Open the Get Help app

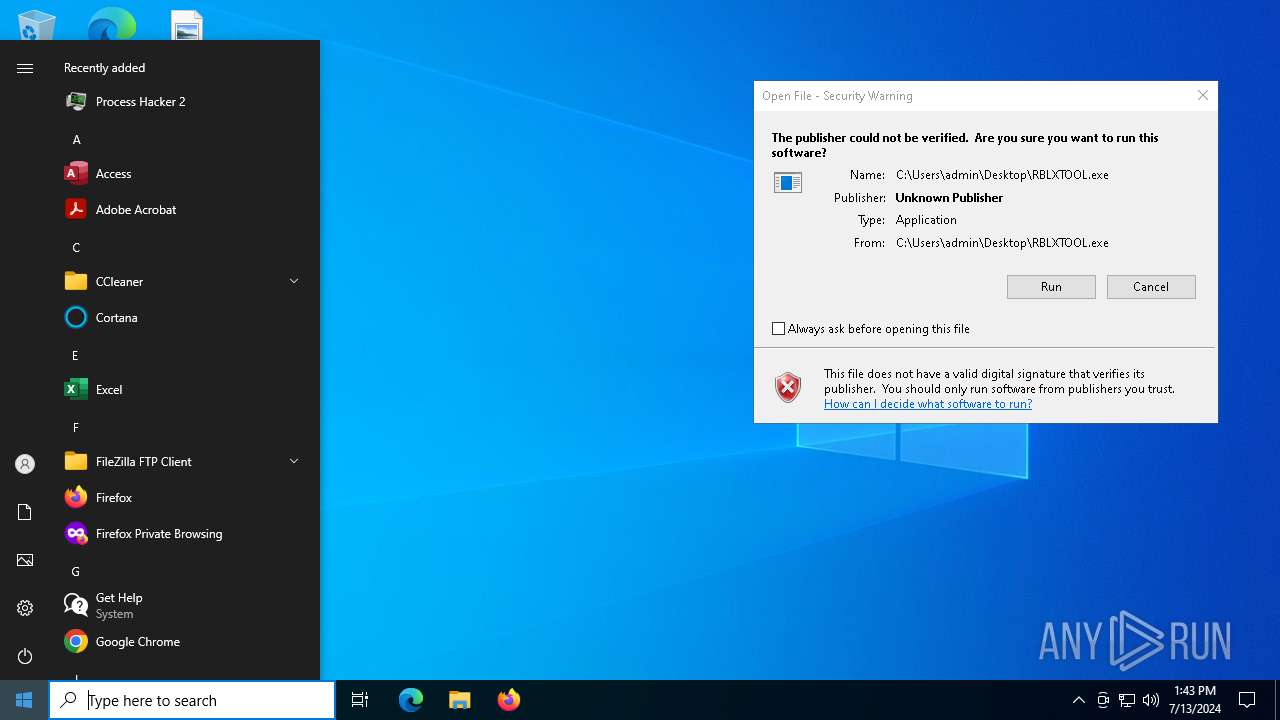coord(184,605)
